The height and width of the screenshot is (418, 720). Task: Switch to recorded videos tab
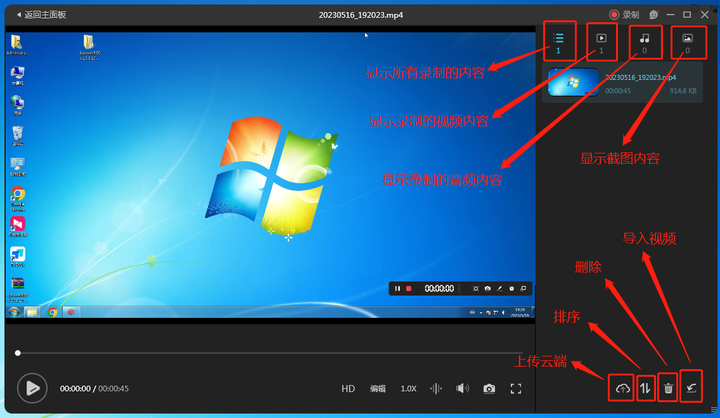601,43
